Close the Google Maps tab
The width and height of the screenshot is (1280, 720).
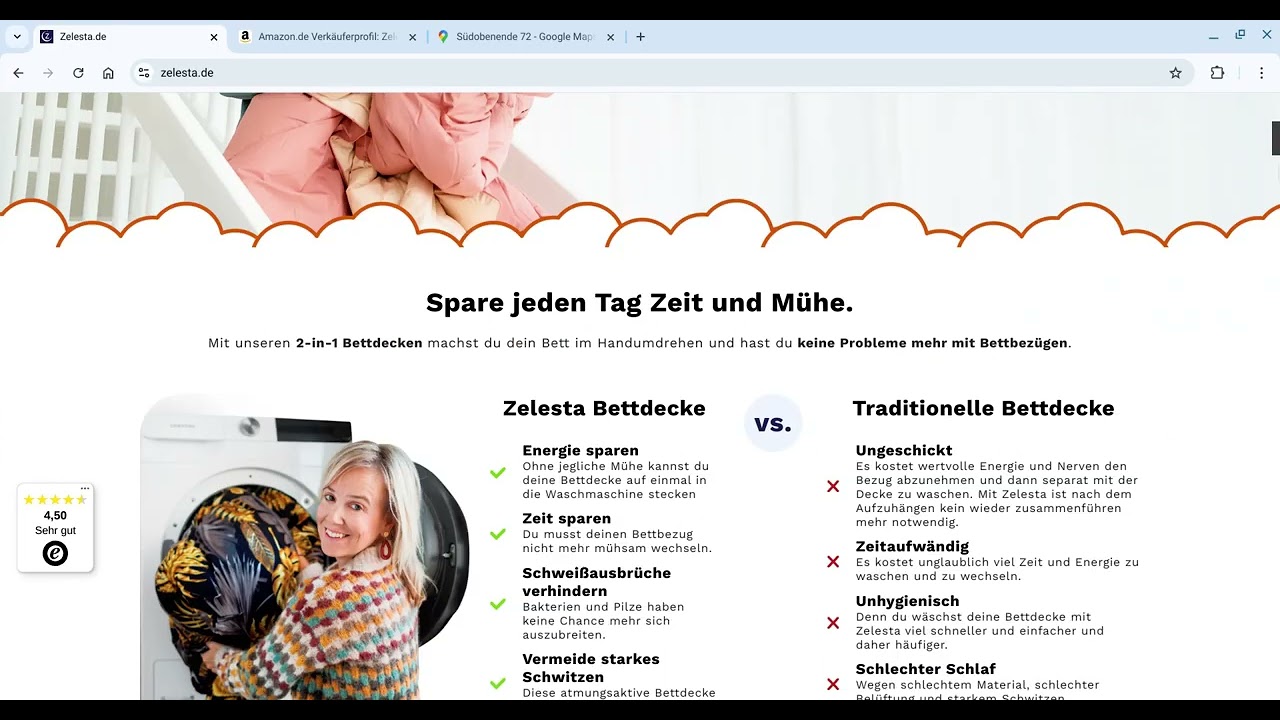[611, 37]
